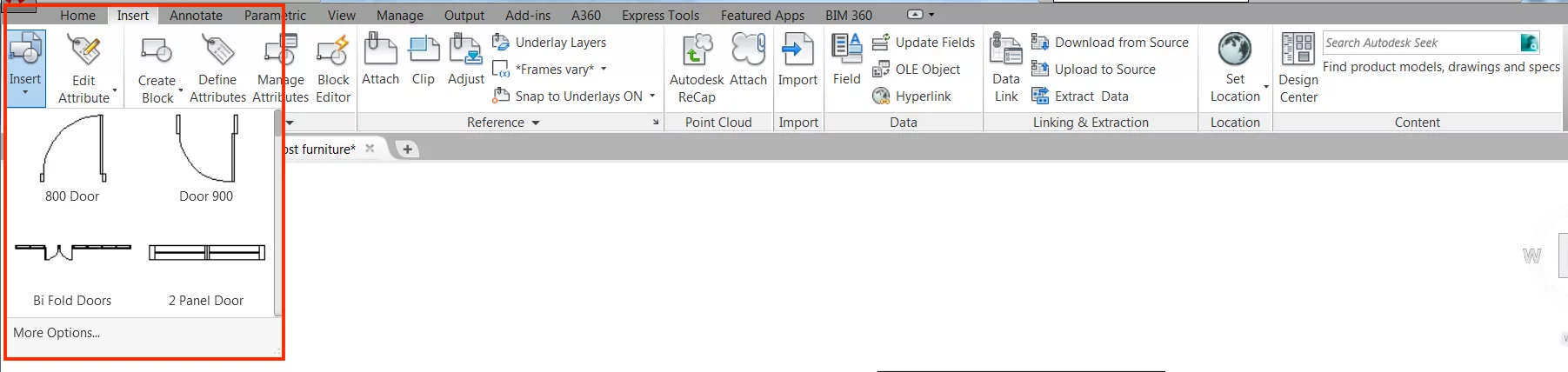The width and height of the screenshot is (1568, 372).
Task: Expand the Frames vary dropdown
Action: 604,69
